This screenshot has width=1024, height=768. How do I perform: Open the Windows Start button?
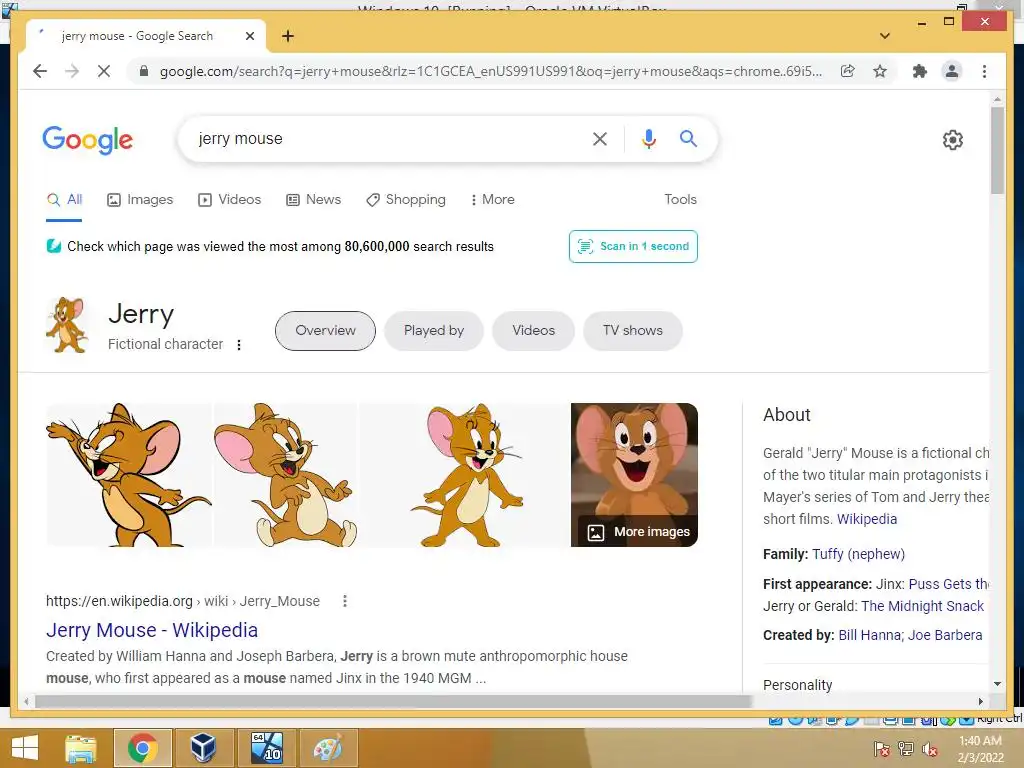pyautogui.click(x=25, y=748)
